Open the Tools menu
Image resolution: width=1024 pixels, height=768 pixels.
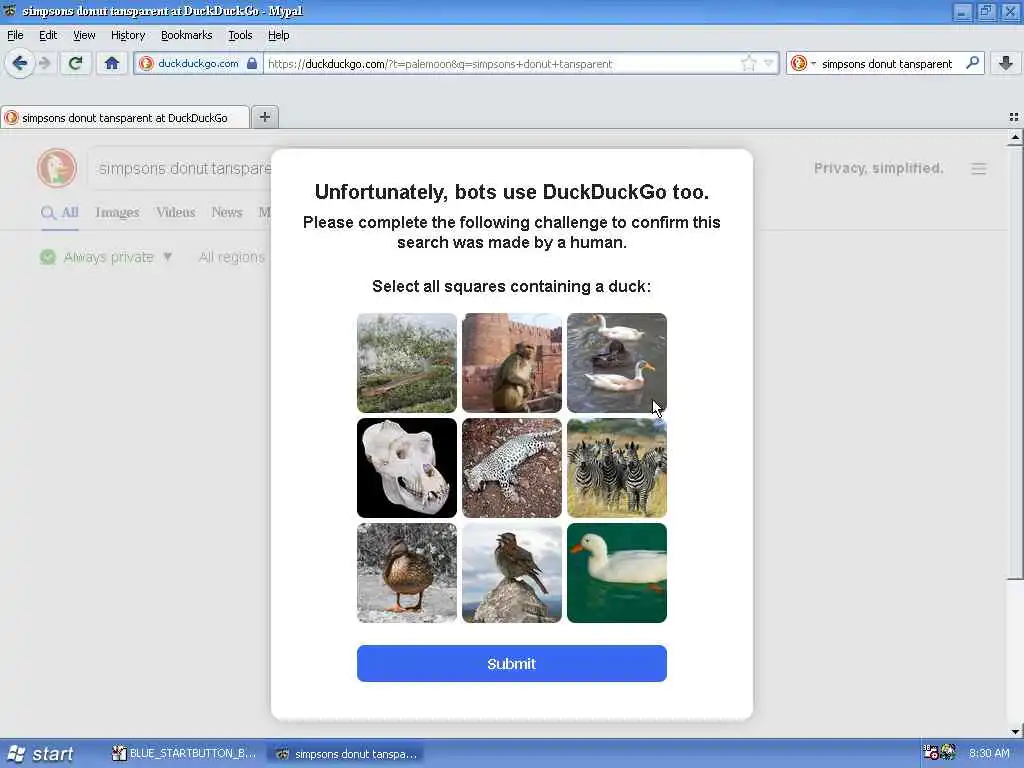click(x=240, y=35)
